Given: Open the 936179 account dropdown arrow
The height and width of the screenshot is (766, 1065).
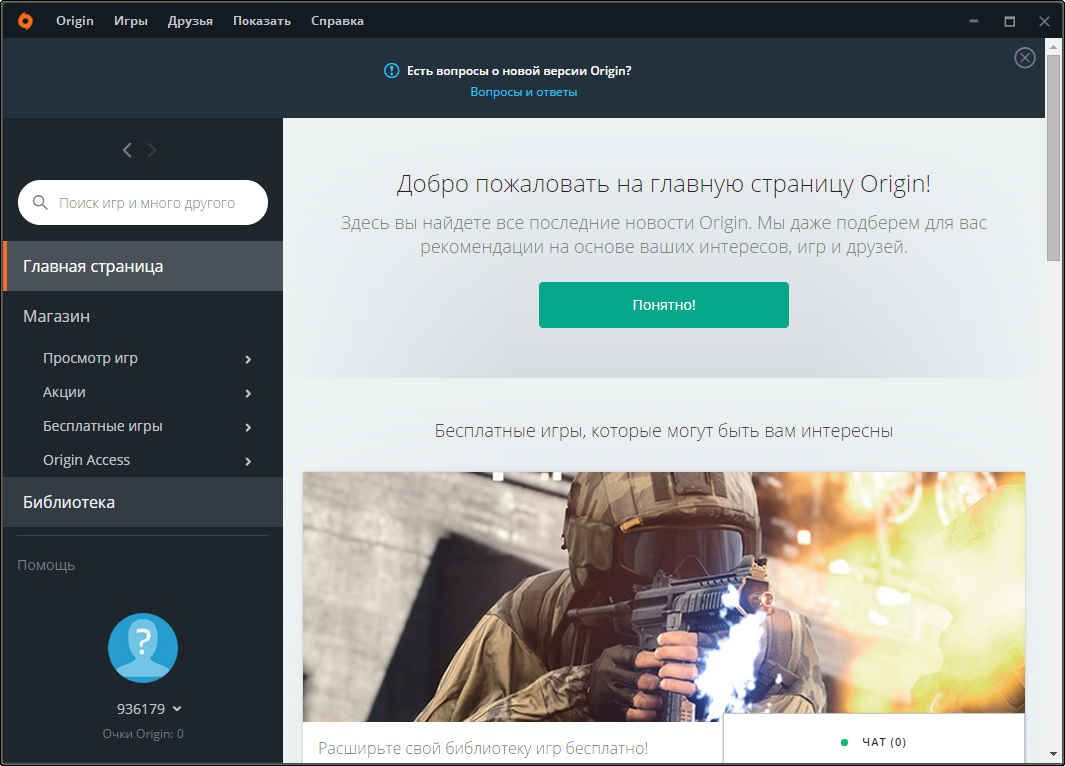Looking at the screenshot, I should pos(177,709).
